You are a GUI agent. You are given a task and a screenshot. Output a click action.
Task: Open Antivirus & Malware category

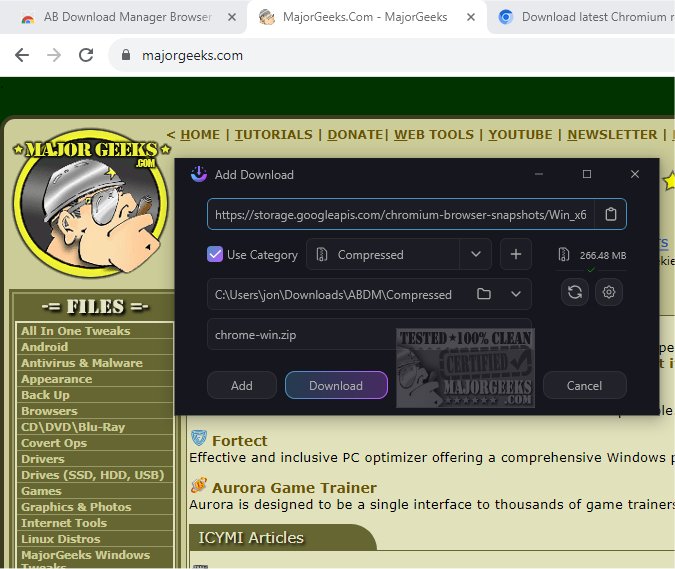coord(82,363)
